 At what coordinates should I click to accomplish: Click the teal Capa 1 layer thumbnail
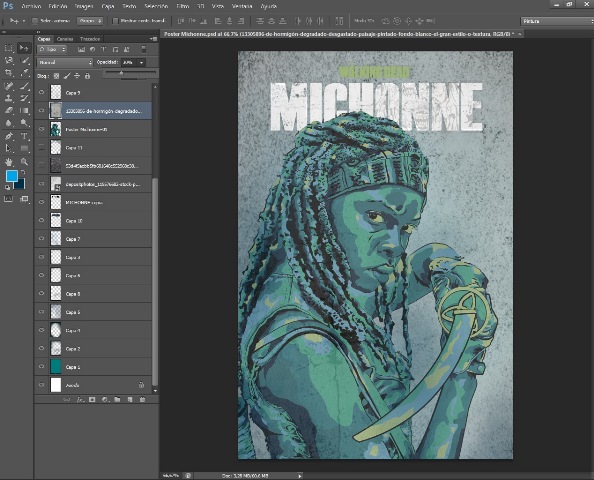(56, 366)
